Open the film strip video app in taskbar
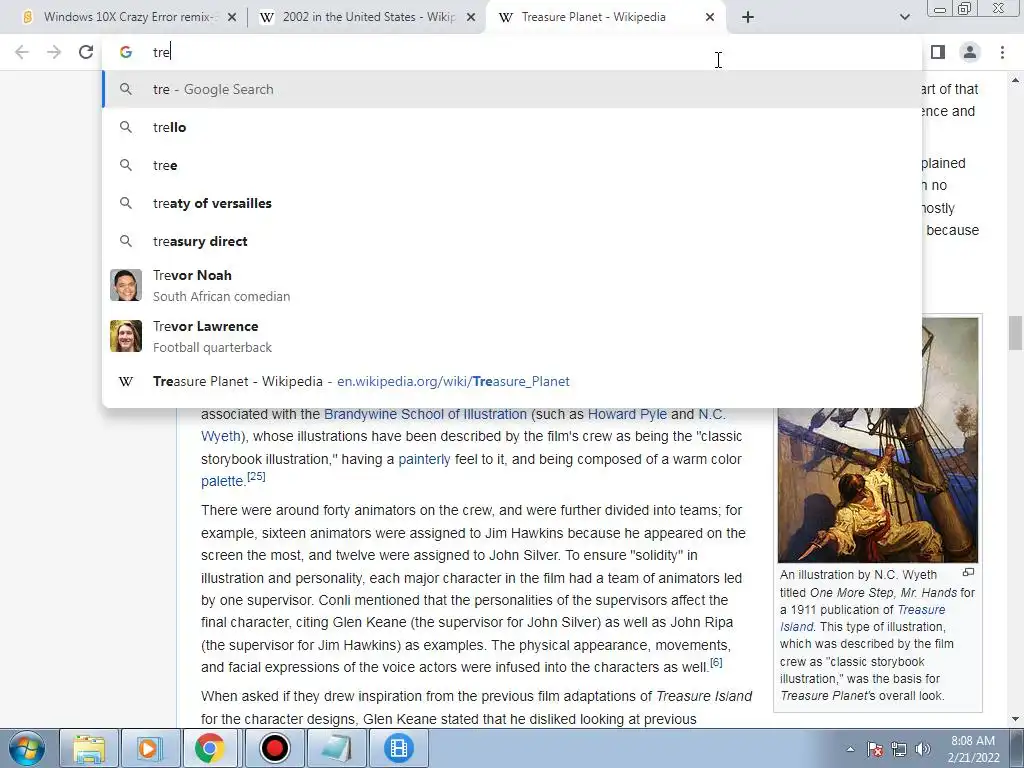The image size is (1024, 768). click(398, 748)
